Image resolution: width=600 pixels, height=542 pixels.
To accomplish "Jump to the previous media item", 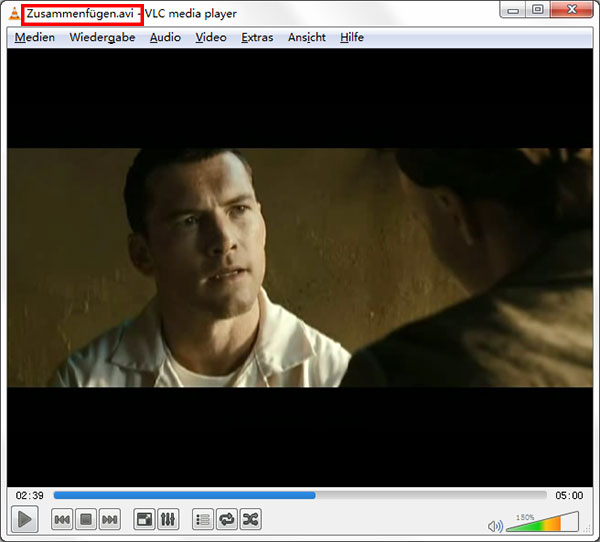I will coord(62,519).
